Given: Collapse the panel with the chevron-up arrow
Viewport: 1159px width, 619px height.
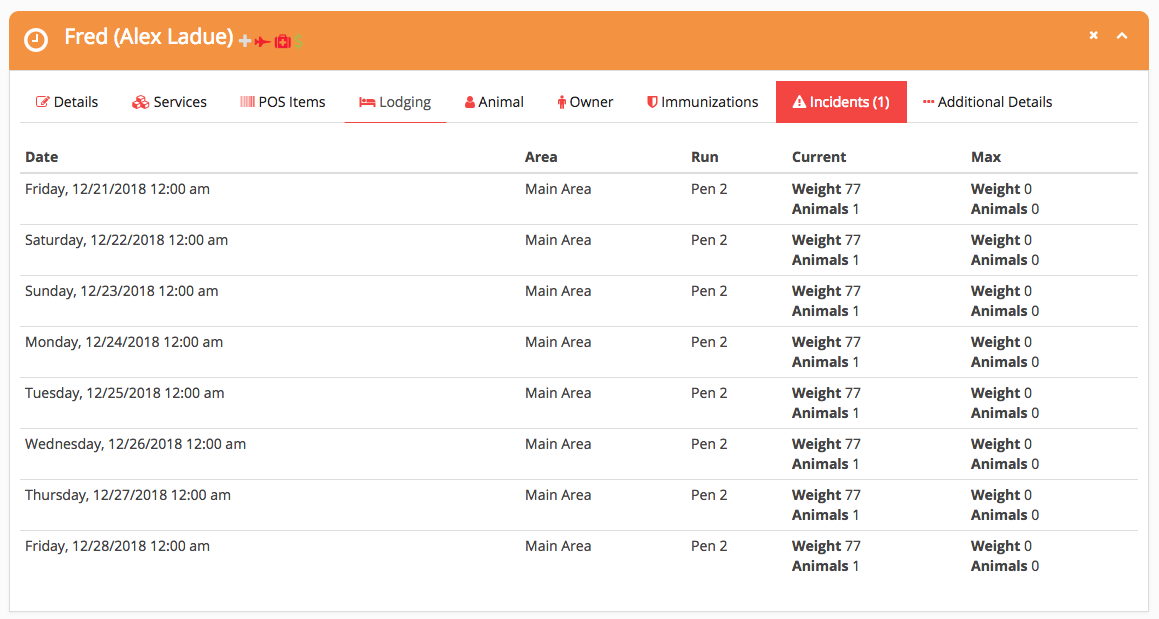Looking at the screenshot, I should pos(1122,35).
